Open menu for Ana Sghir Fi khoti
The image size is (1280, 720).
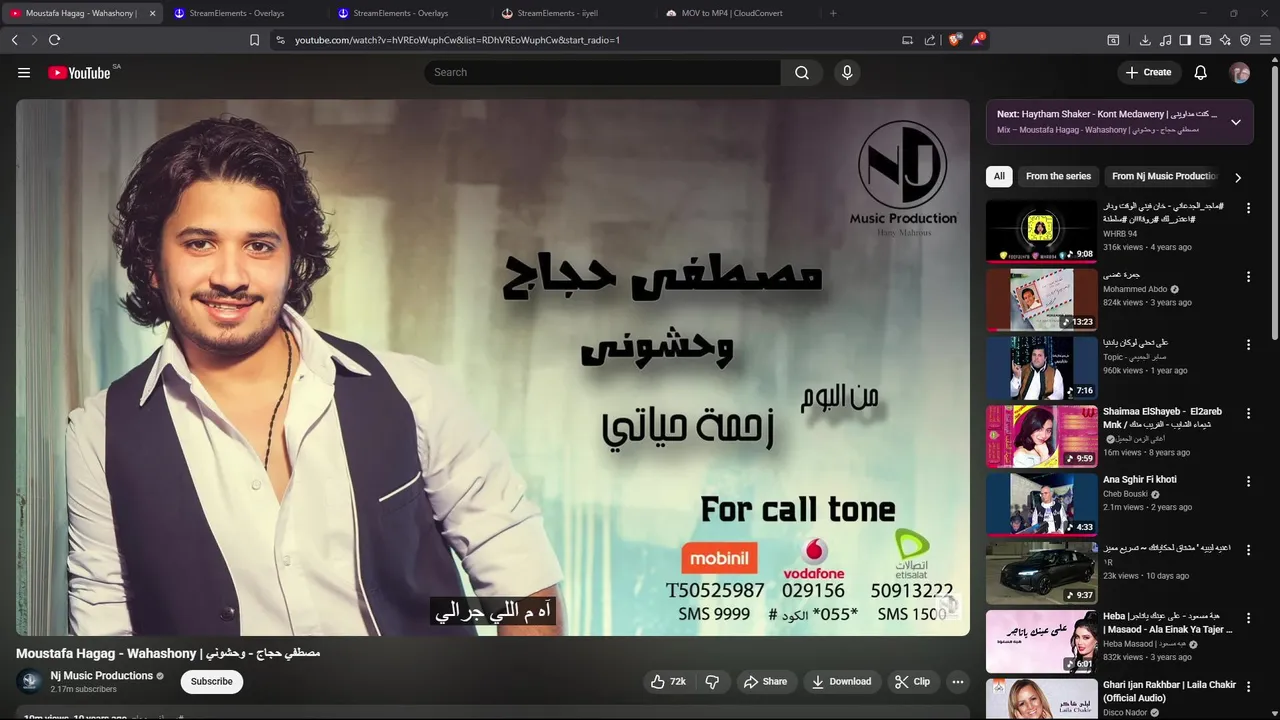pos(1248,482)
